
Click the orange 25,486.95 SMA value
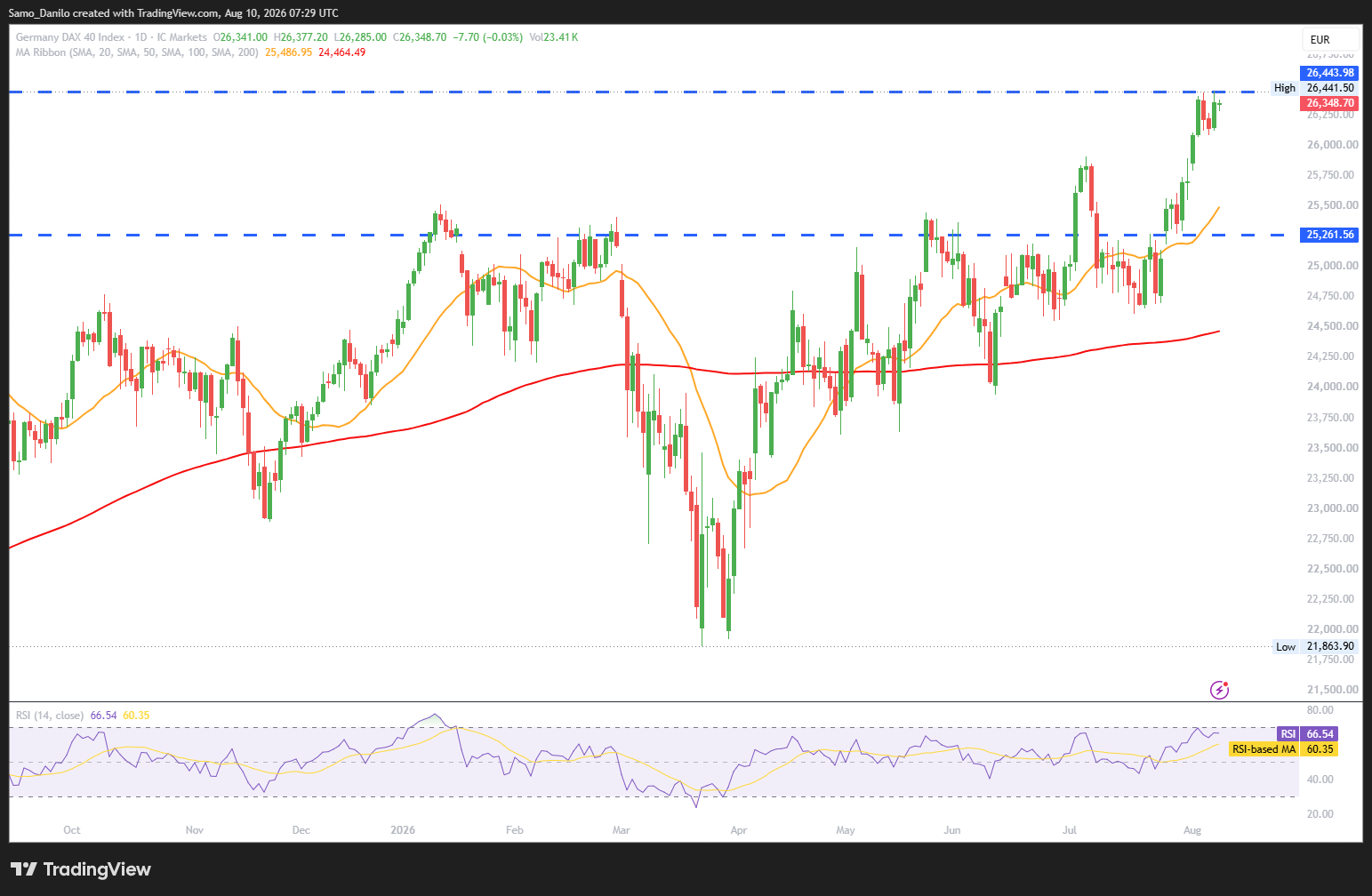tap(288, 52)
